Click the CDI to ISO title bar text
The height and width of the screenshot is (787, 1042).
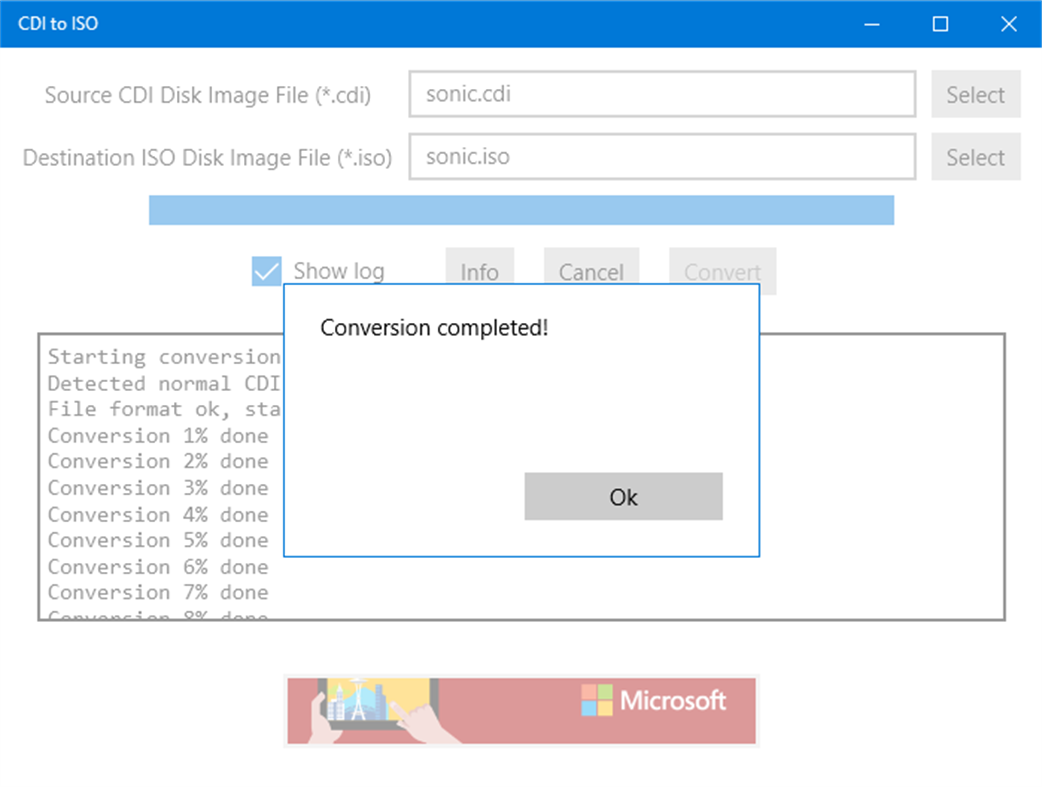[57, 23]
